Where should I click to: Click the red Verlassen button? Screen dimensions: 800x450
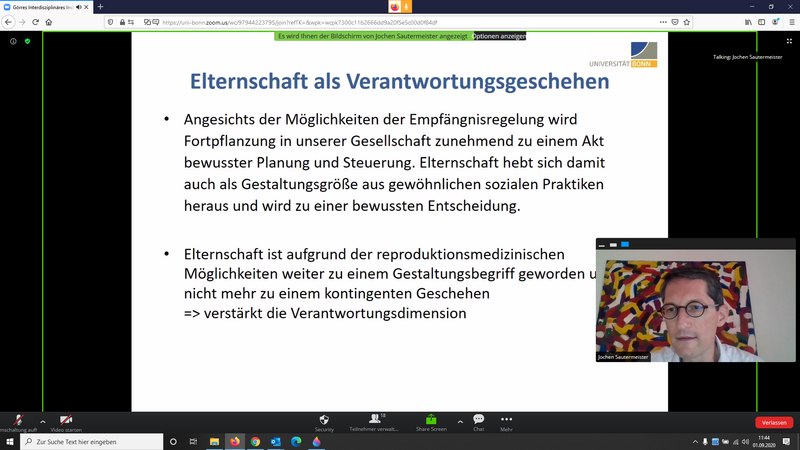tap(773, 422)
